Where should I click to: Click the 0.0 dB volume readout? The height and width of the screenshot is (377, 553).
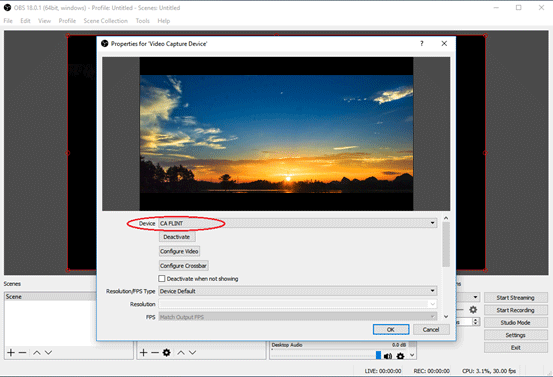coord(399,345)
